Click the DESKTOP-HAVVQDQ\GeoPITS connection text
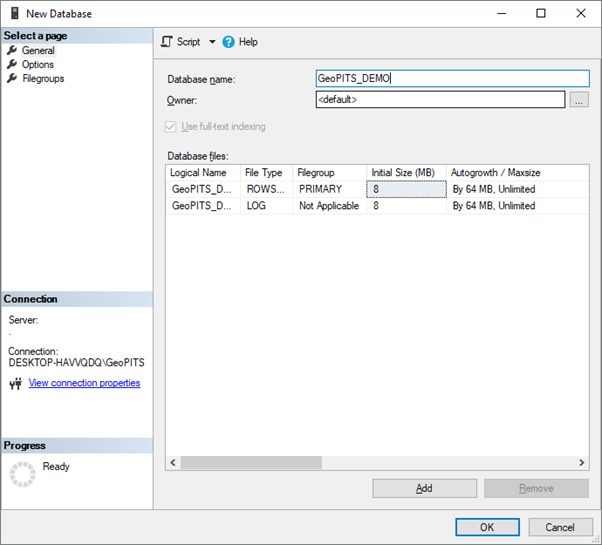 click(x=76, y=363)
